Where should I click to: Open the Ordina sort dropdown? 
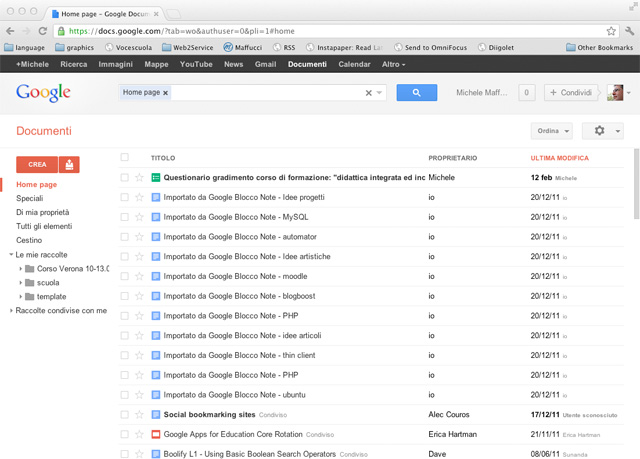pyautogui.click(x=552, y=131)
